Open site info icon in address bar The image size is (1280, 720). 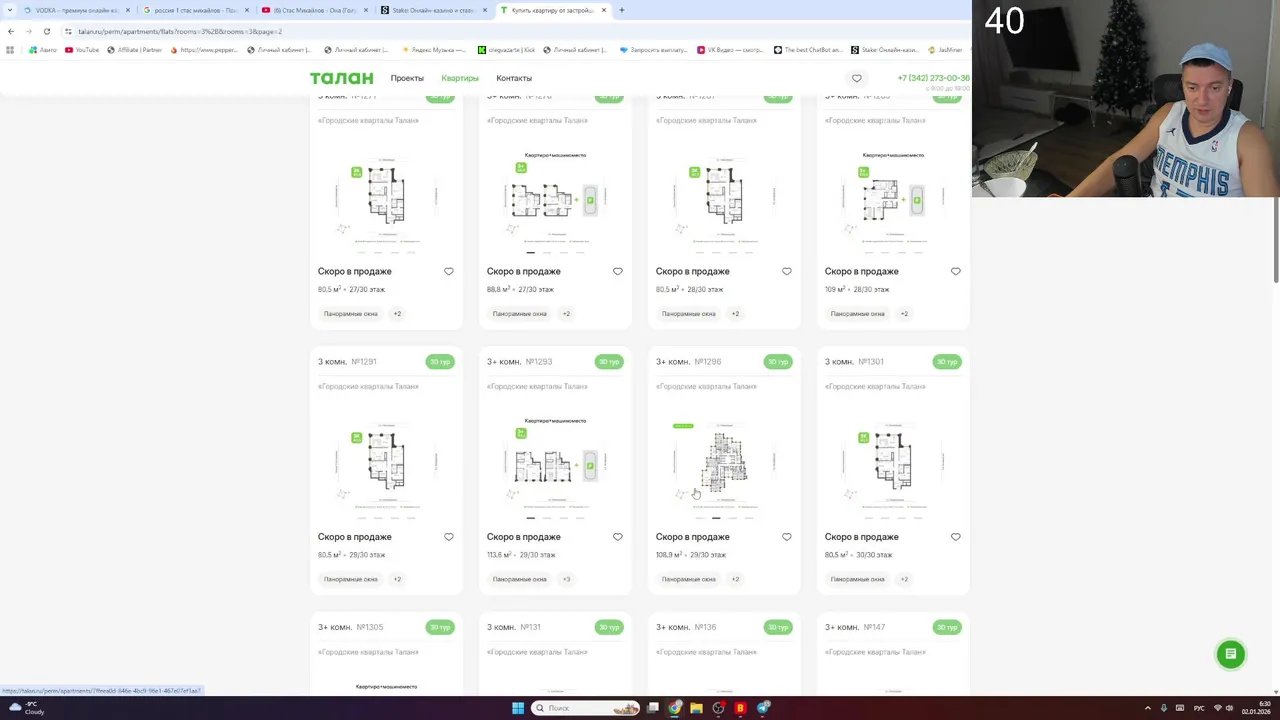point(68,31)
